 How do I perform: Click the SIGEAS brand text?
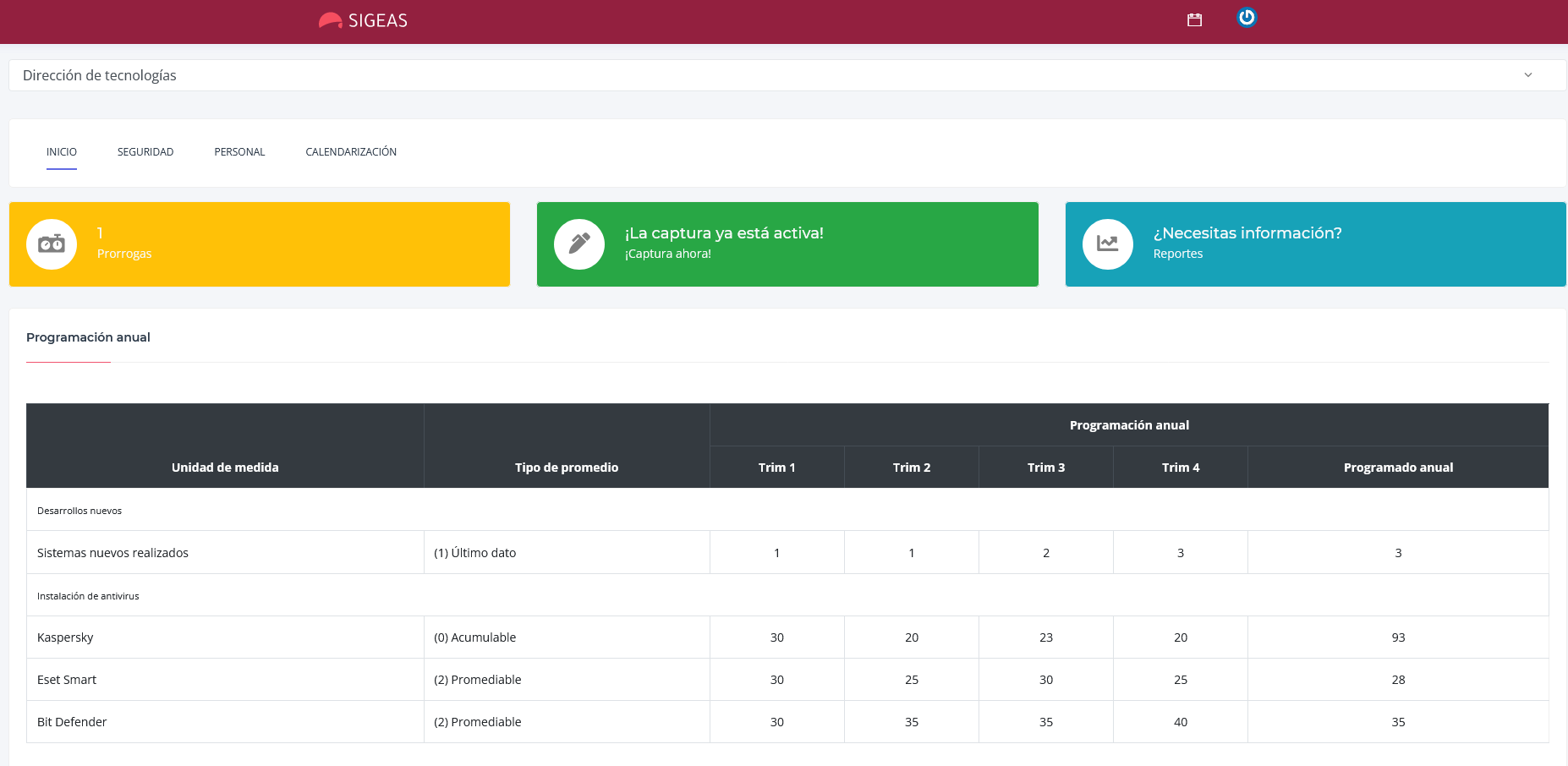click(x=378, y=21)
